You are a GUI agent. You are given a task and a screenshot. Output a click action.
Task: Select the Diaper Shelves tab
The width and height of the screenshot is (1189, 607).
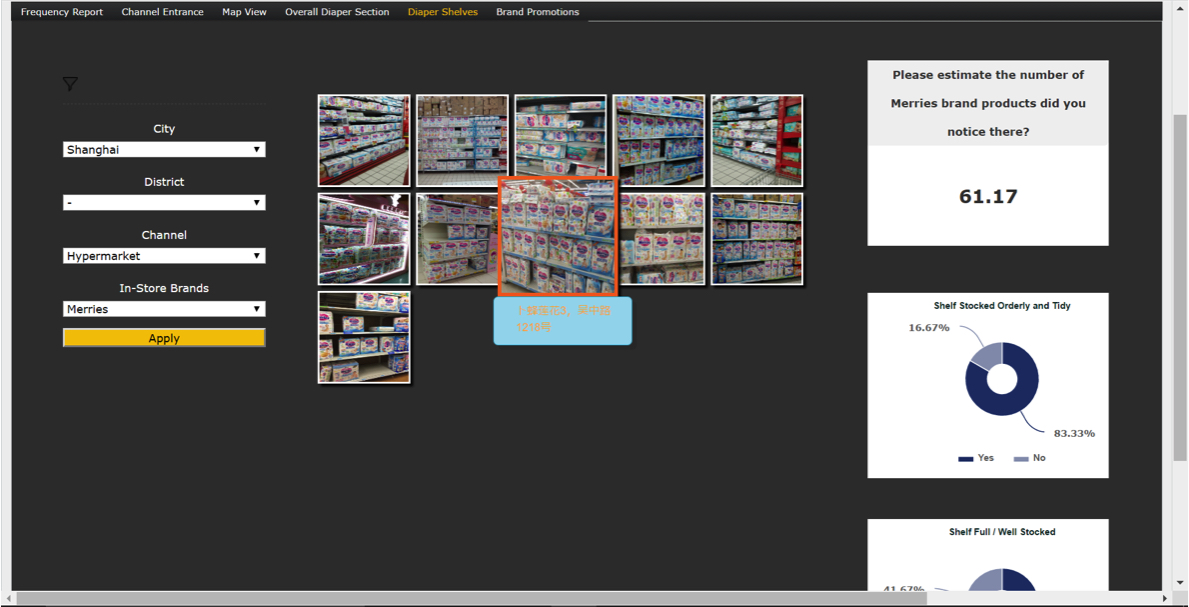[x=443, y=12]
